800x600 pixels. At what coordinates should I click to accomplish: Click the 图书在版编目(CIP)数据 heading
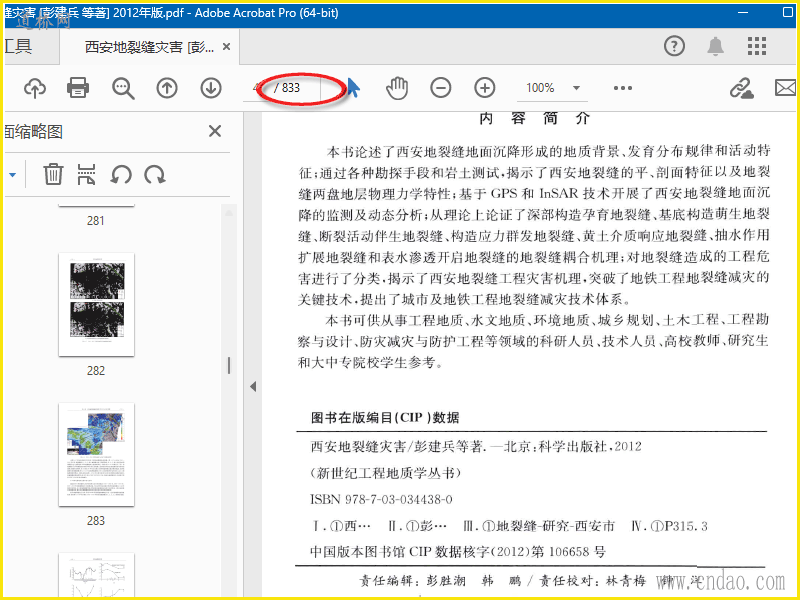coord(385,418)
